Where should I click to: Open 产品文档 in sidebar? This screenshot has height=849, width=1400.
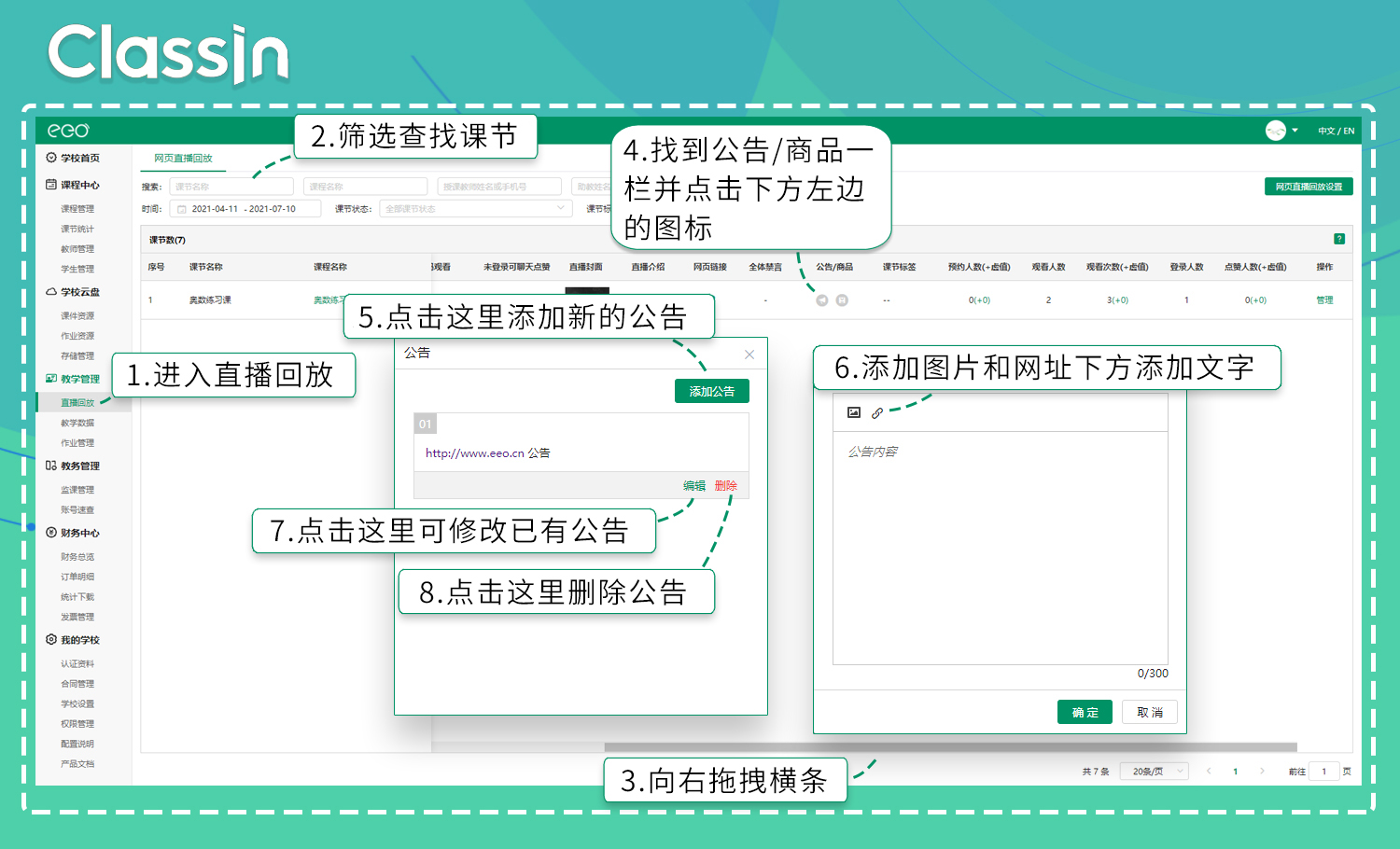77,764
